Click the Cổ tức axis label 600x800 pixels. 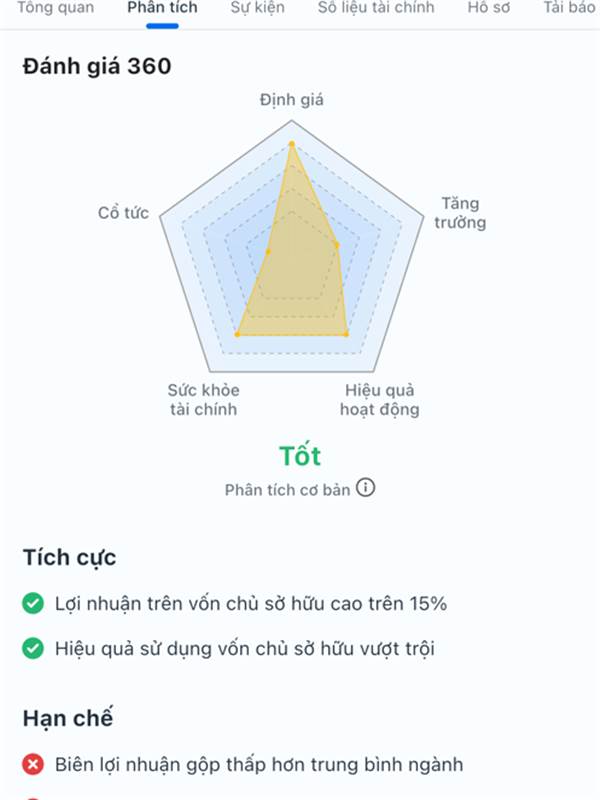123,212
